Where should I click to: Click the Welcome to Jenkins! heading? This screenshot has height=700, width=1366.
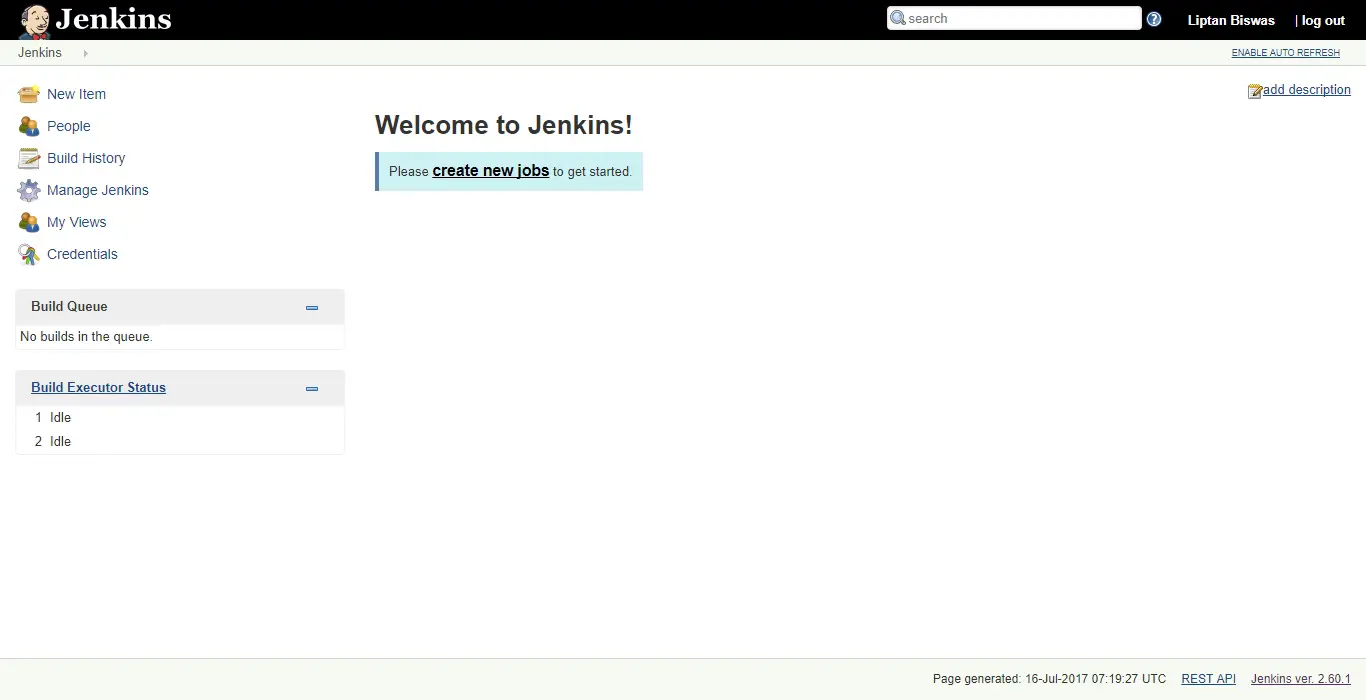click(x=504, y=125)
